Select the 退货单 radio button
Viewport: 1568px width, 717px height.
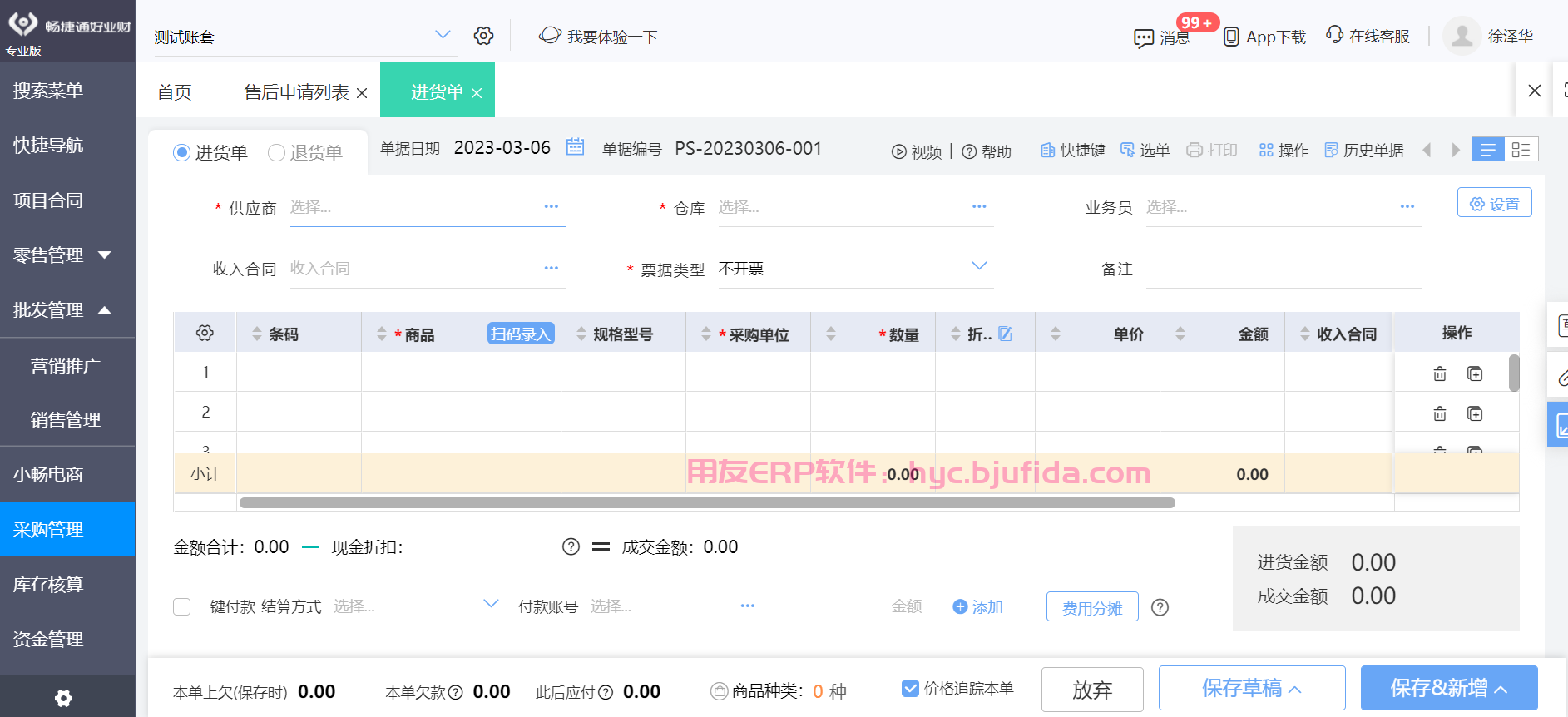coord(276,153)
